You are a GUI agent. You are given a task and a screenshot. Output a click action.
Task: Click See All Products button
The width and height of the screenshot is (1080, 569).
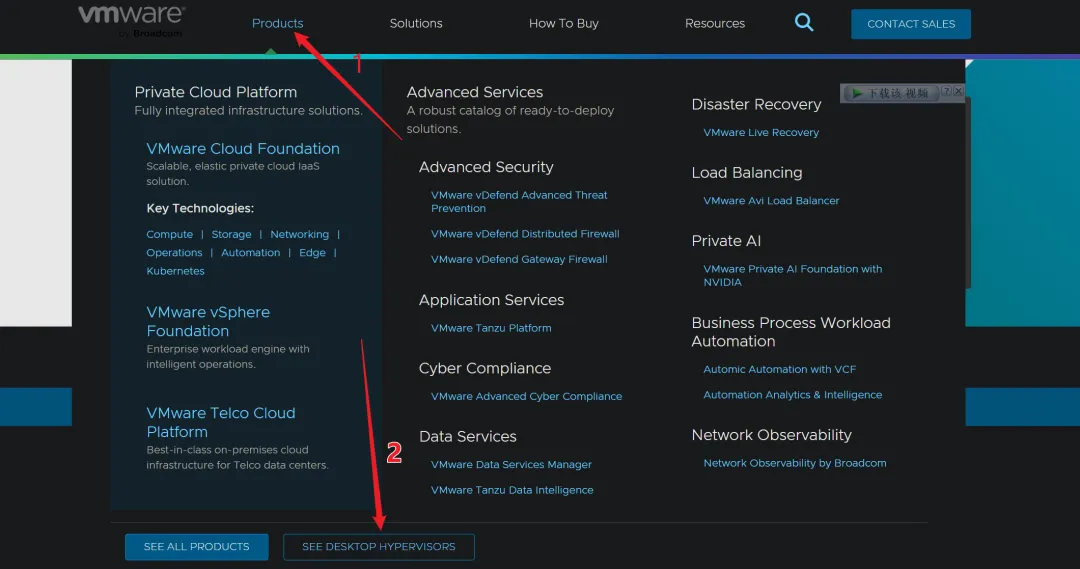pos(196,547)
